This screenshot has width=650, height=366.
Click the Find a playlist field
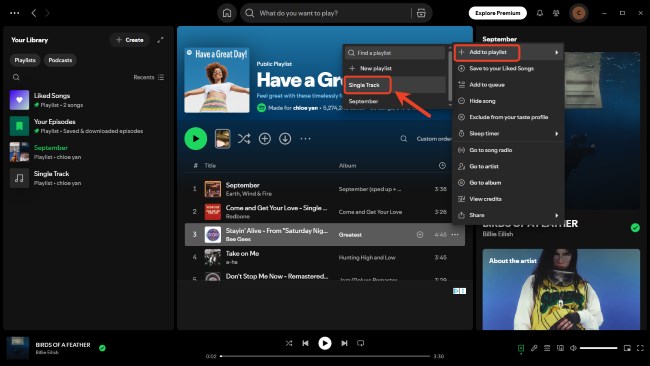coord(395,53)
